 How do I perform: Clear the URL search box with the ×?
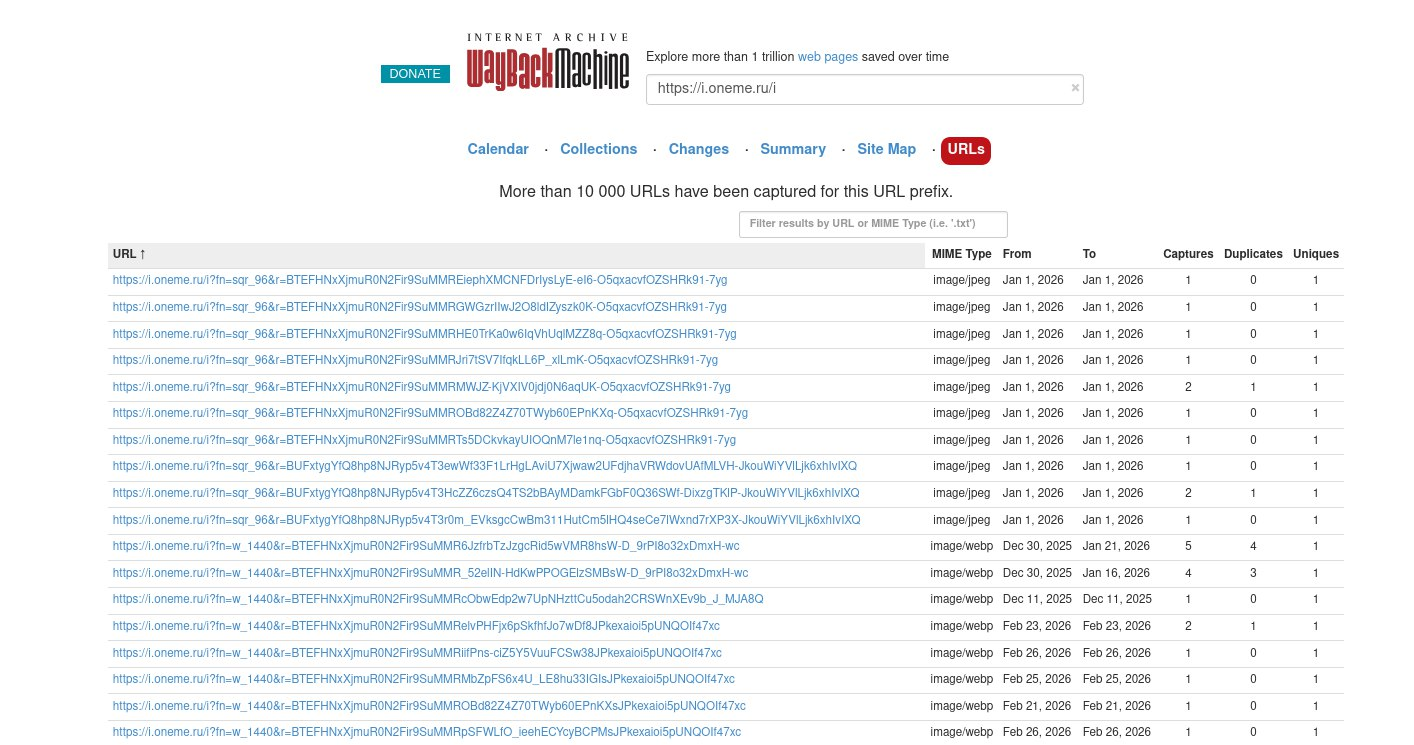1075,88
